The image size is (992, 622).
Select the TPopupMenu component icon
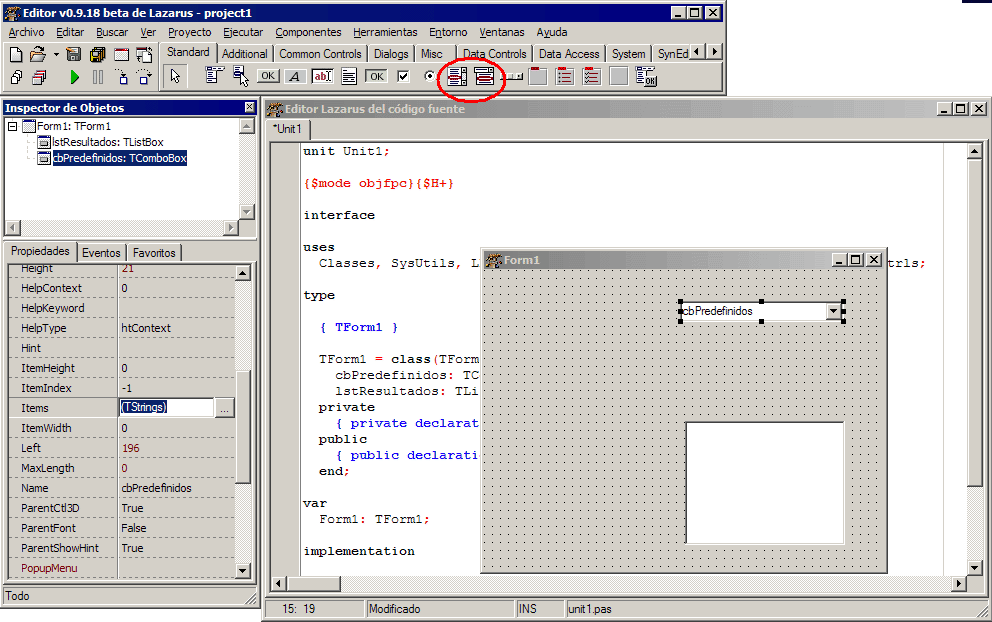(241, 76)
